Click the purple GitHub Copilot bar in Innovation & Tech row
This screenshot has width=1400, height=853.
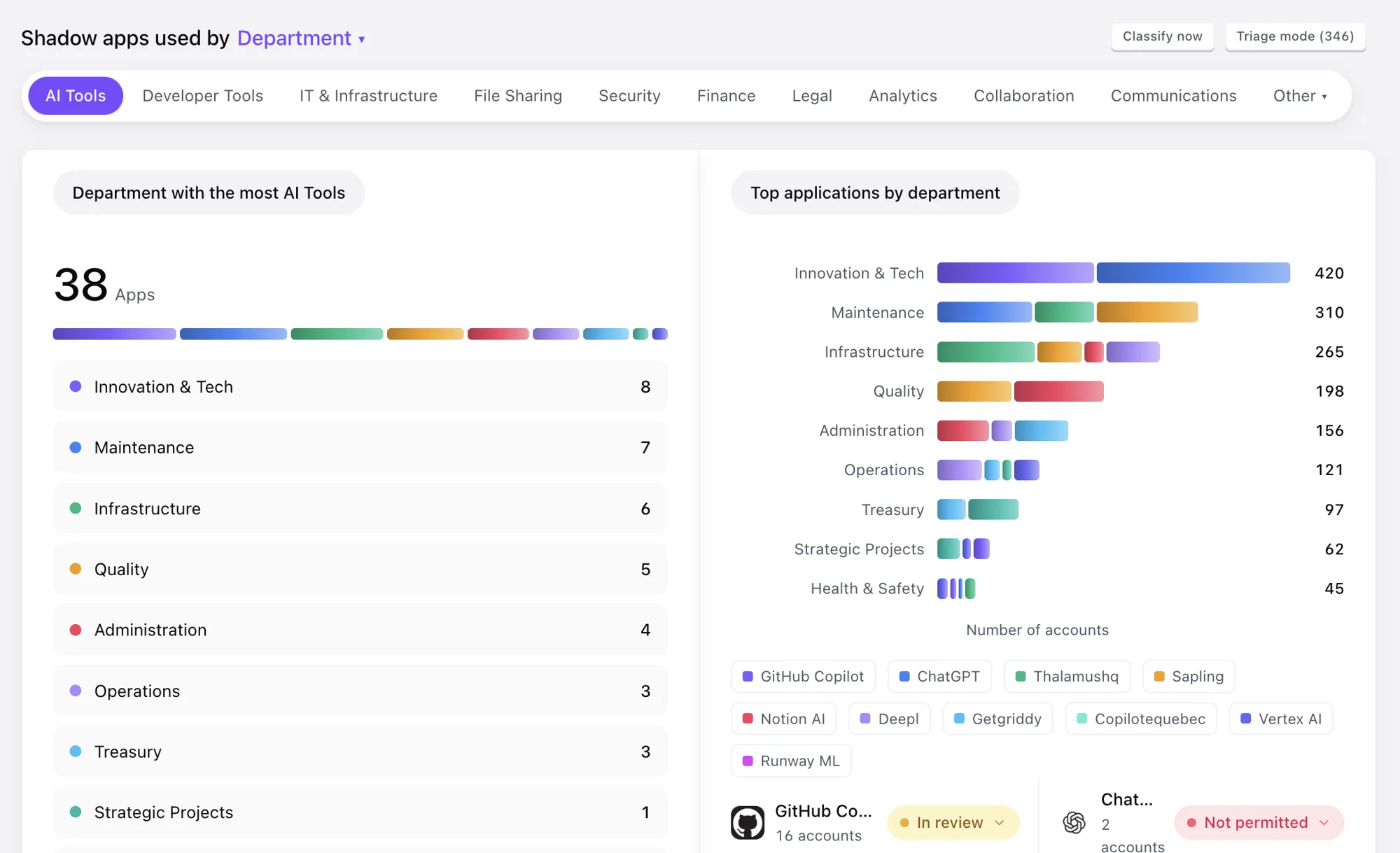[x=1015, y=273]
